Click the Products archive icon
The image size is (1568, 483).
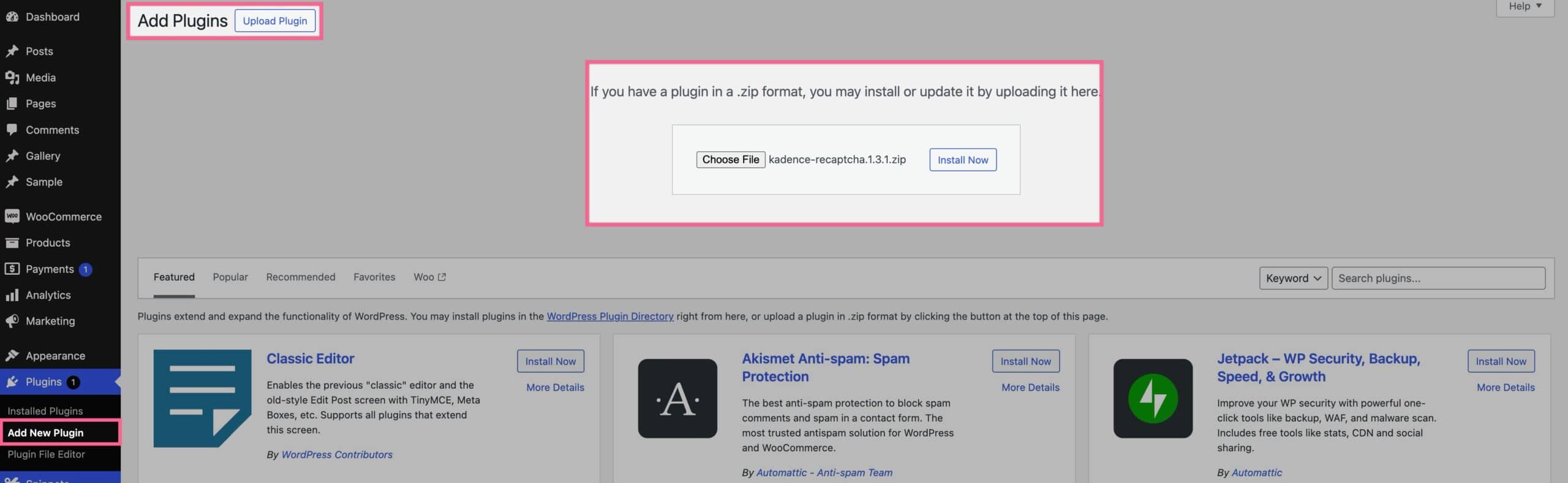12,243
